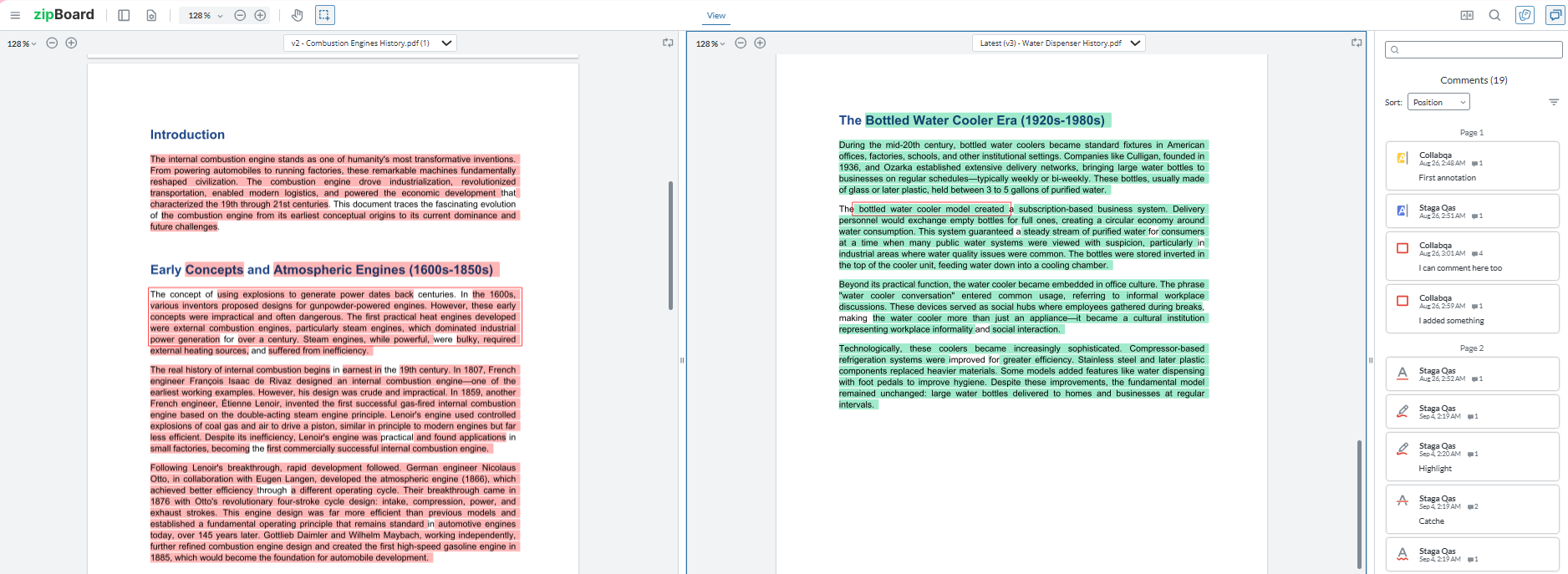Click right document vertical scrollbar
1568x574 pixels.
(1359, 504)
